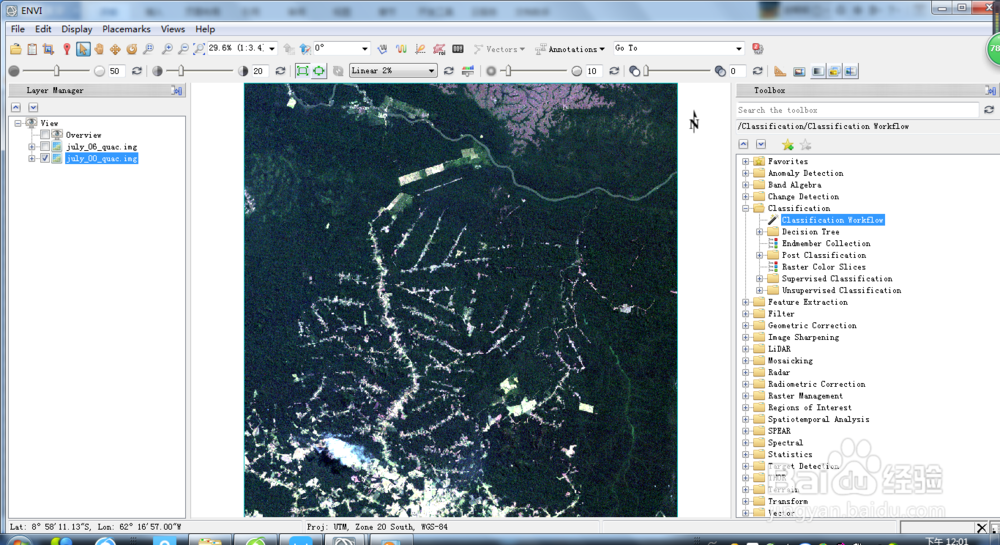The height and width of the screenshot is (545, 1000).
Task: Click the Zoom Out magnifier icon
Action: (x=183, y=49)
